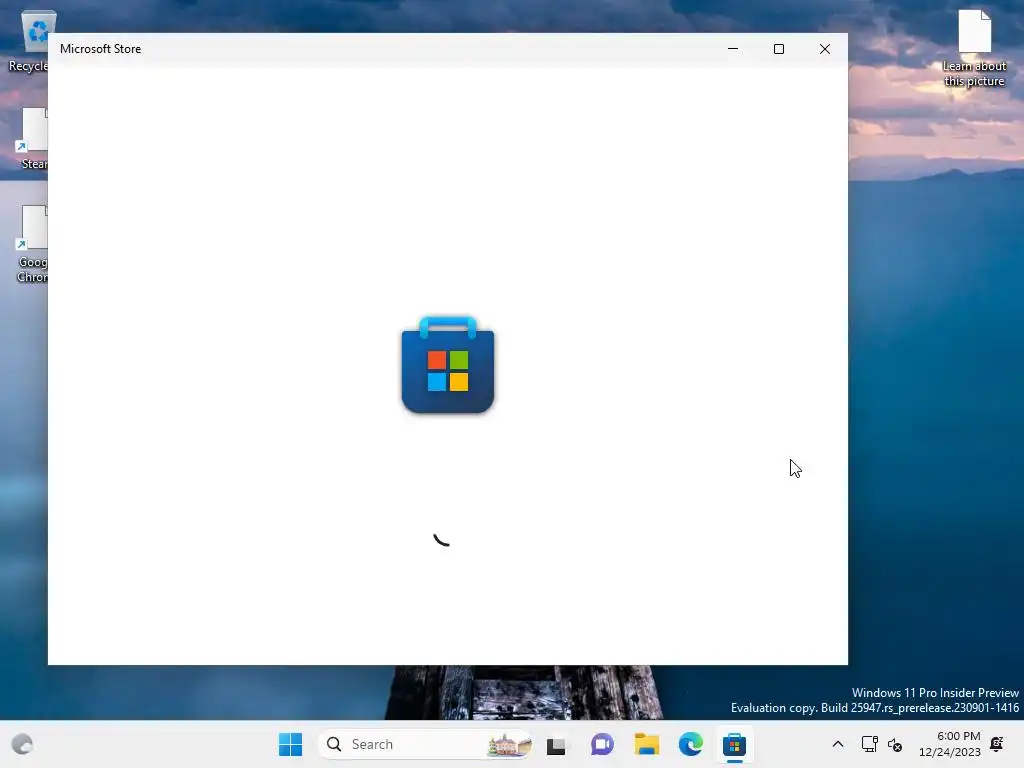Screen dimensions: 1024x768
Task: Open the Windows Start menu
Action: [291, 744]
